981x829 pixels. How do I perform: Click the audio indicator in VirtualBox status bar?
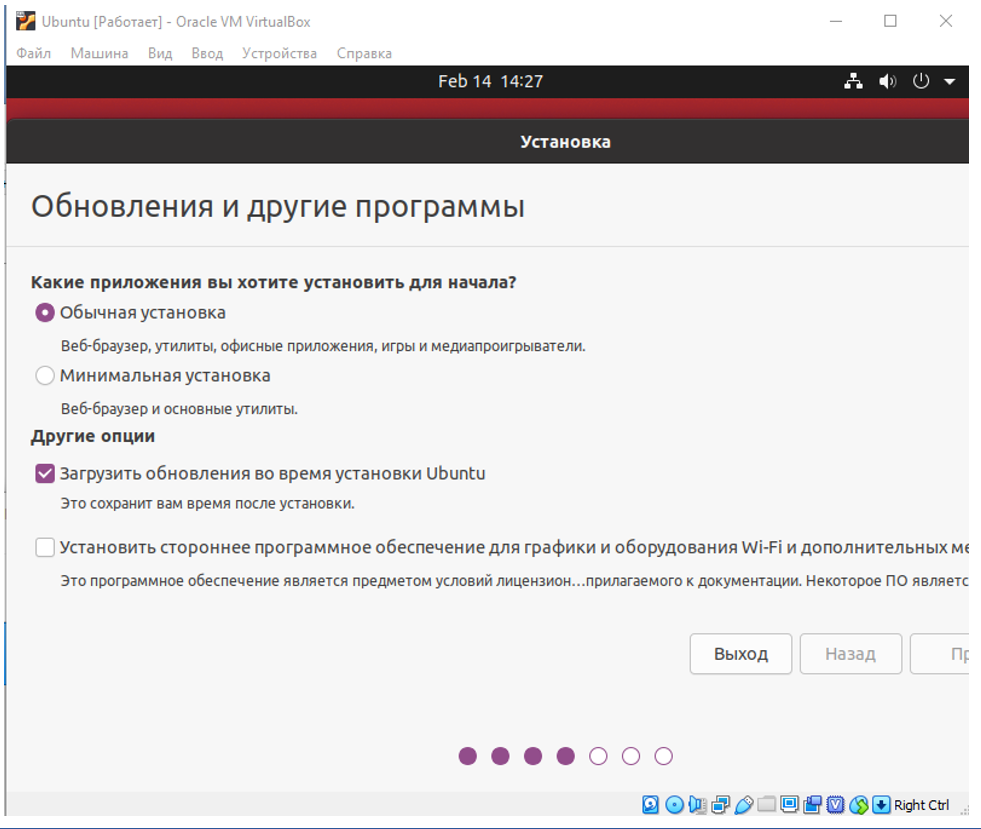pyautogui.click(x=697, y=805)
